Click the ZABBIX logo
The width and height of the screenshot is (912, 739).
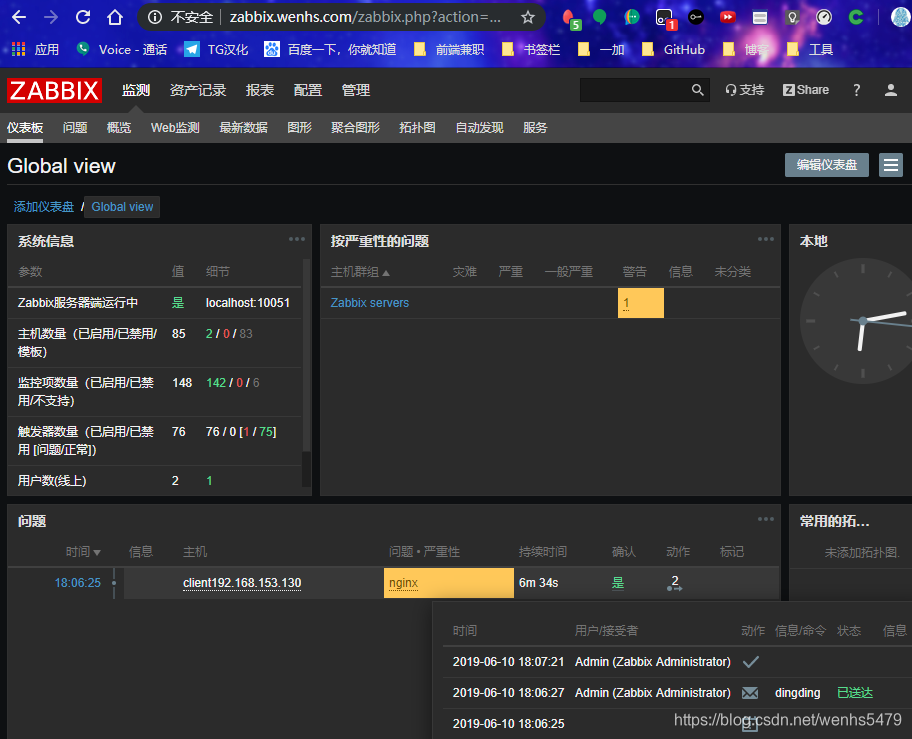pyautogui.click(x=55, y=90)
